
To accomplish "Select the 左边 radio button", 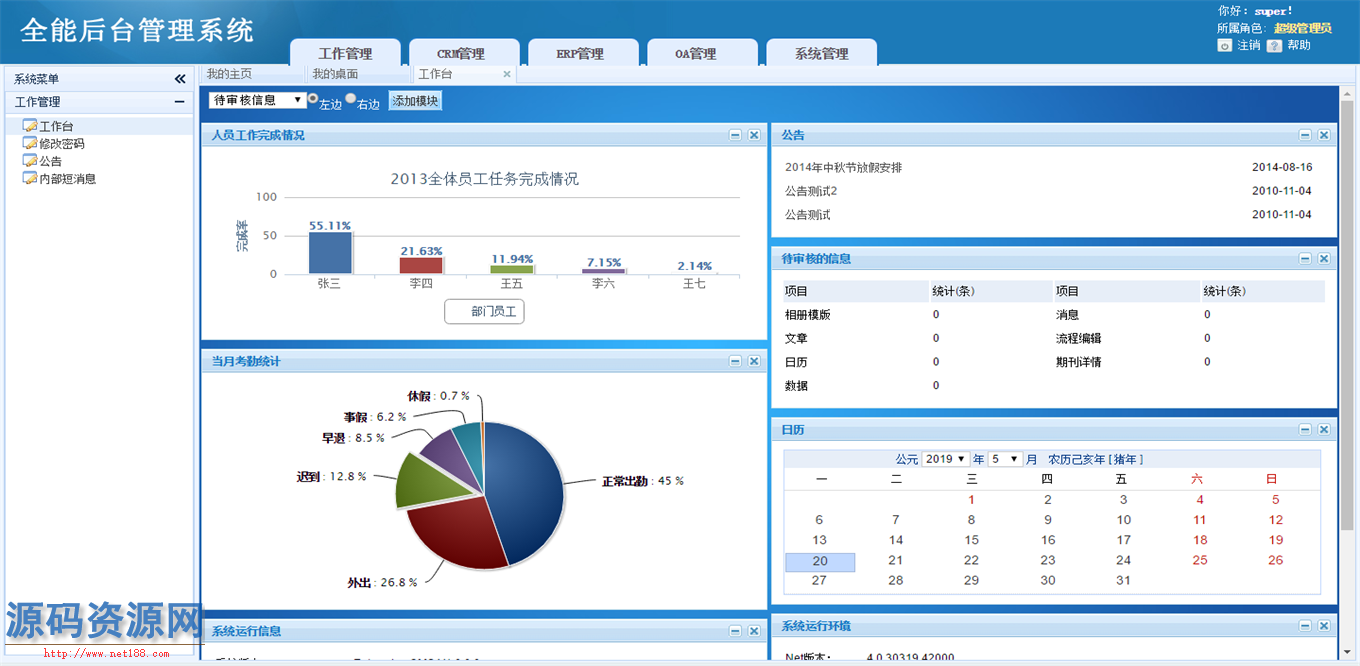I will (313, 99).
